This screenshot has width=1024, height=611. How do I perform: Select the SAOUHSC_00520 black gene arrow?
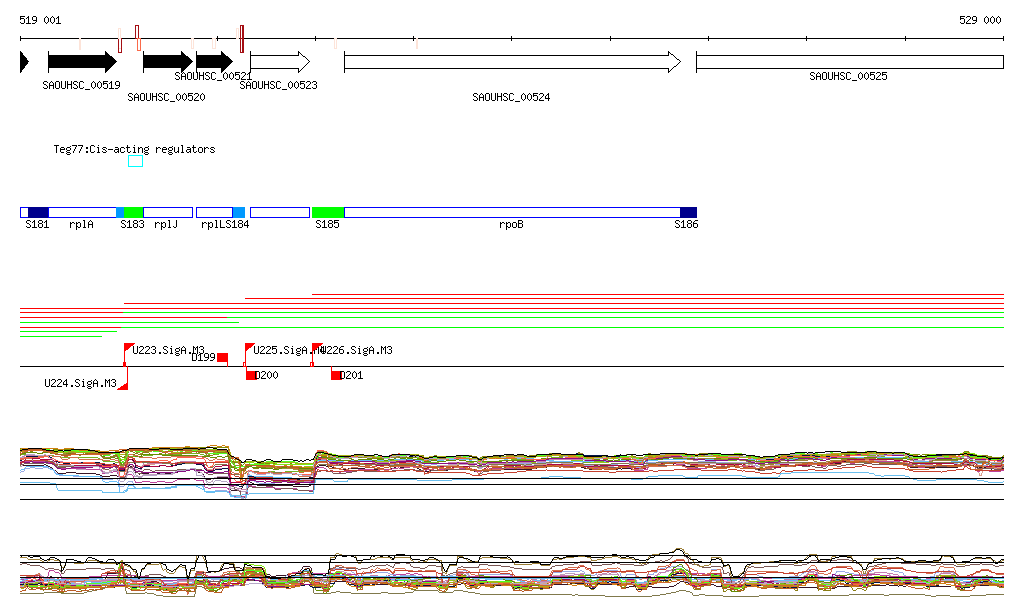167,62
